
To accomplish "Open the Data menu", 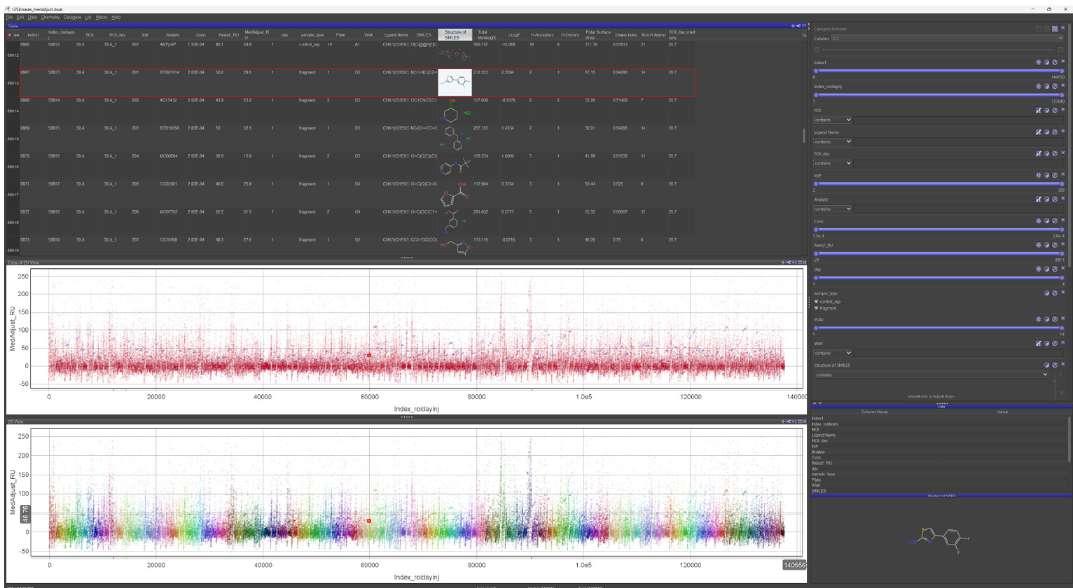I will [32, 17].
